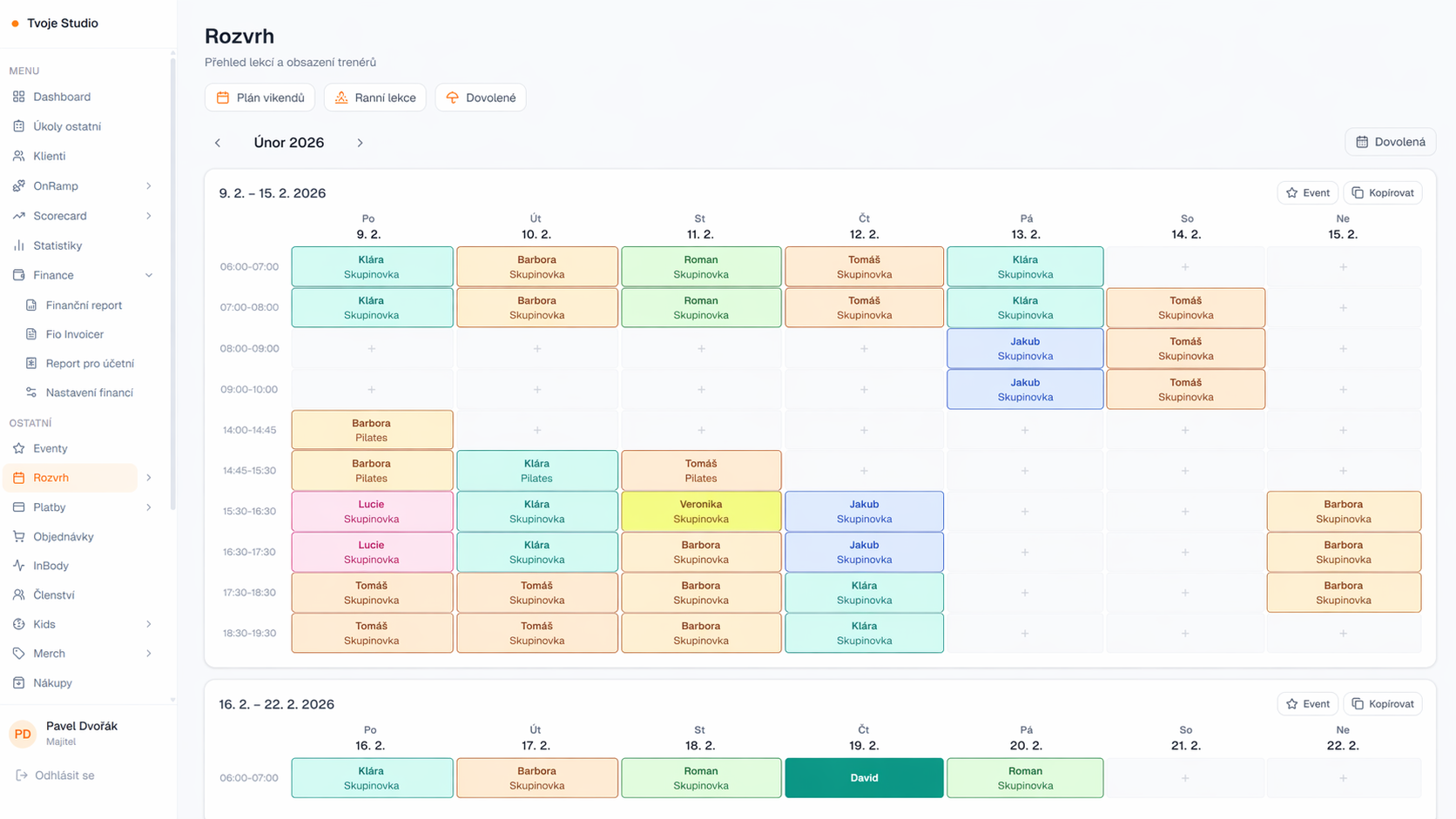Viewport: 1456px width, 819px height.
Task: Click the Statistiky chart icon
Action: (x=18, y=245)
